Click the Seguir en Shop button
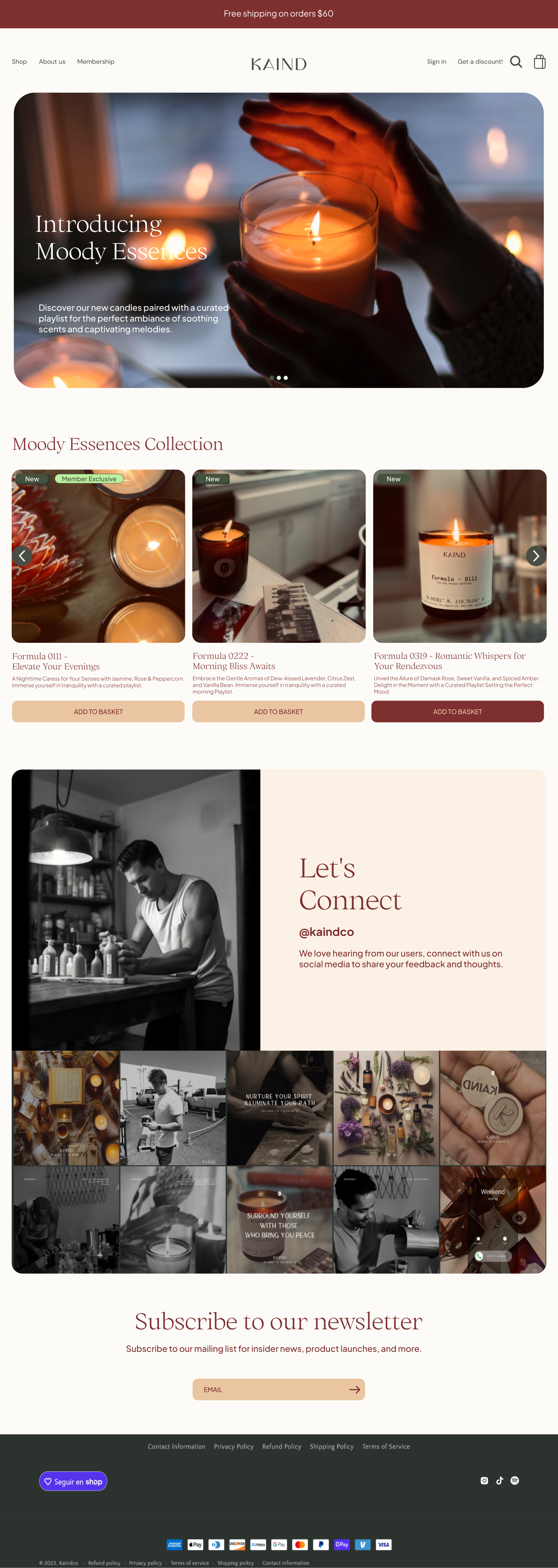Screen dimensions: 558x1568 73,1482
